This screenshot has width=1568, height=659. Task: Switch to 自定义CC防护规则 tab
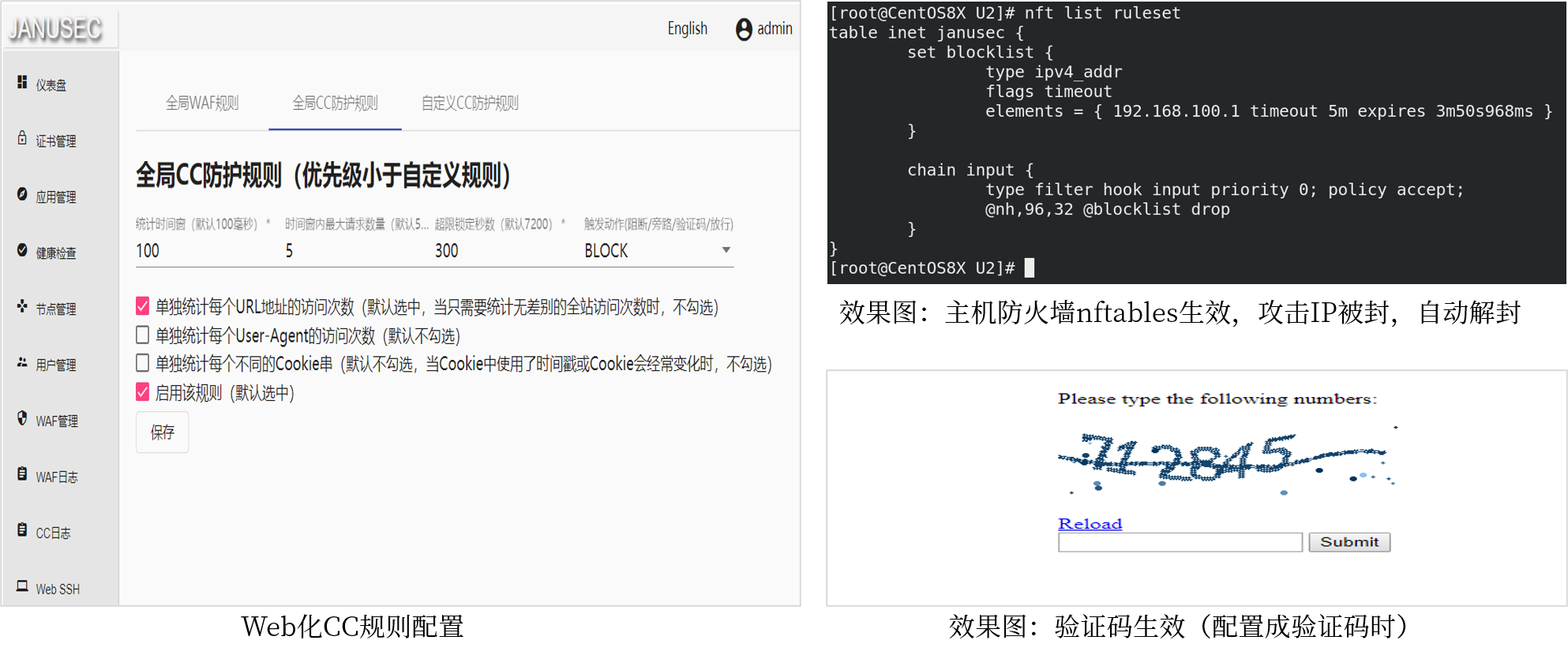(x=470, y=103)
